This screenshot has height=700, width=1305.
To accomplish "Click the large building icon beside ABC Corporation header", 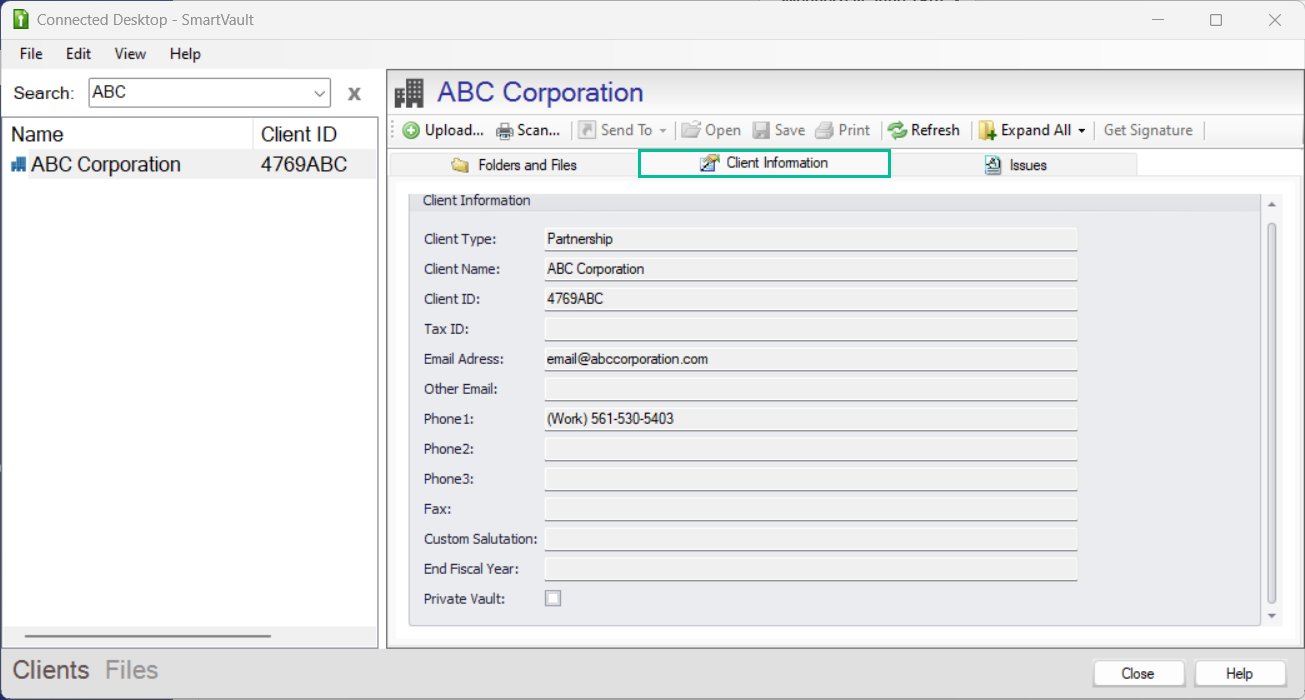I will pyautogui.click(x=409, y=93).
